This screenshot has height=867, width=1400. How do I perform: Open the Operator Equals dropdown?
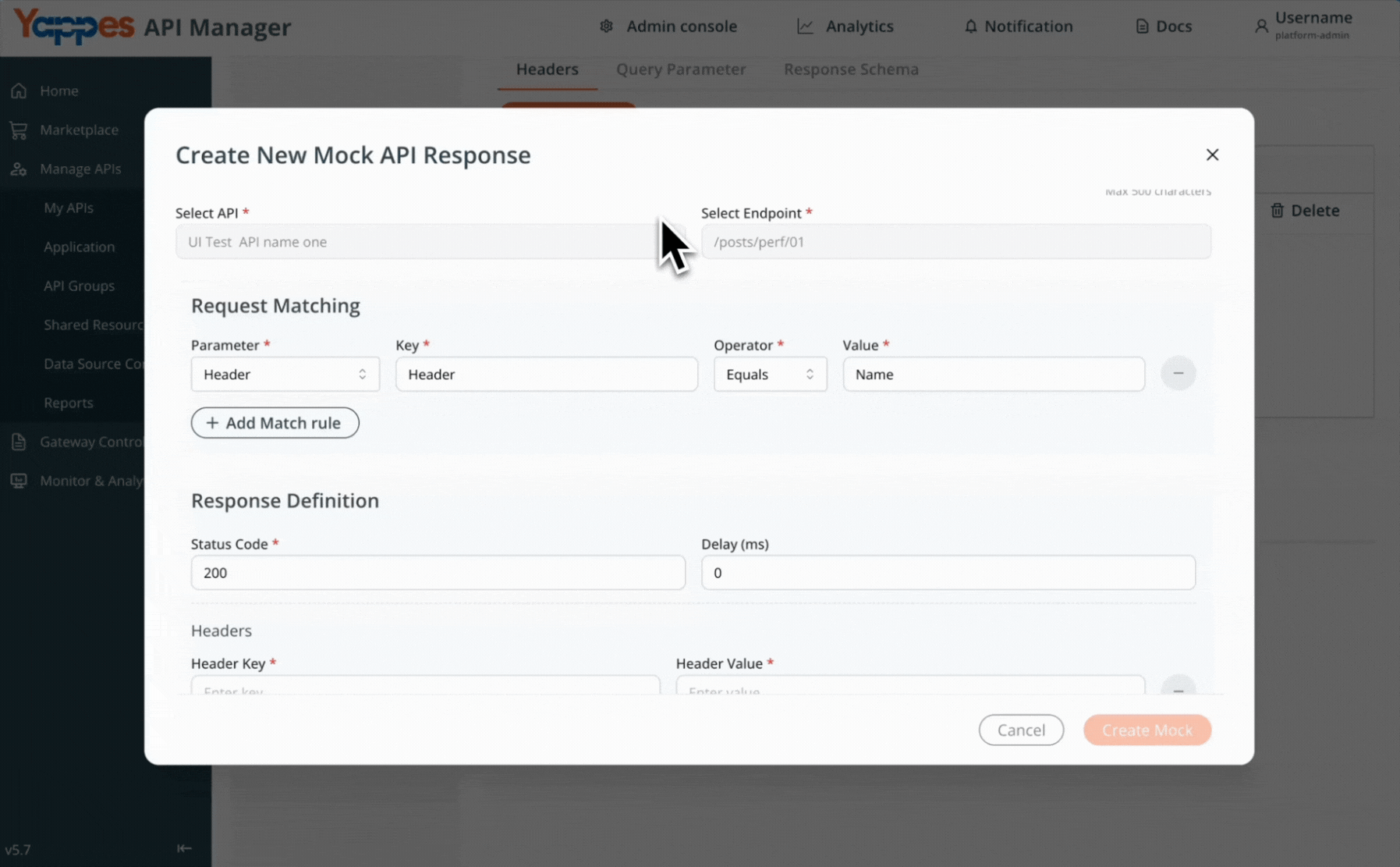point(770,374)
